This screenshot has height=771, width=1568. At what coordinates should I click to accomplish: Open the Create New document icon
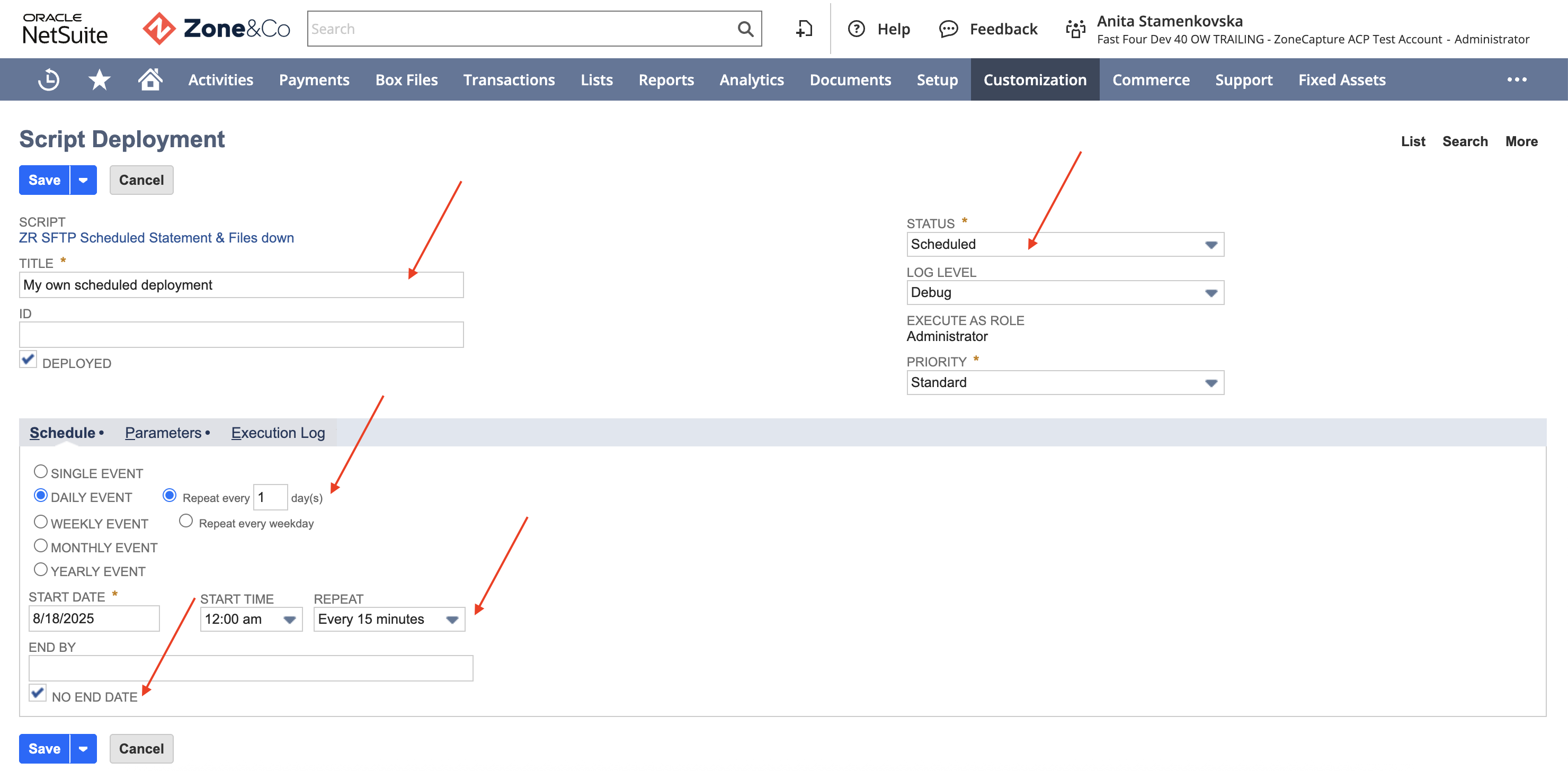click(804, 29)
